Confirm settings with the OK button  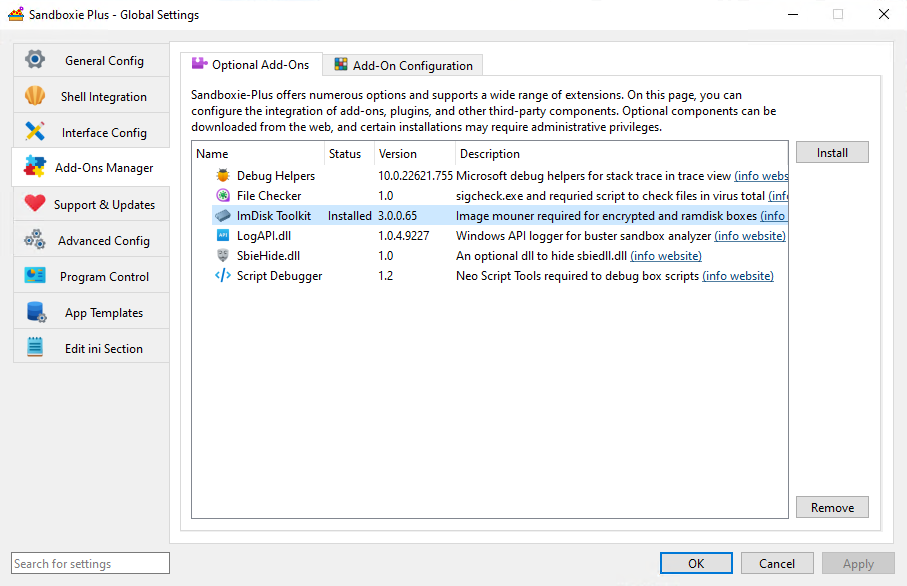[696, 564]
